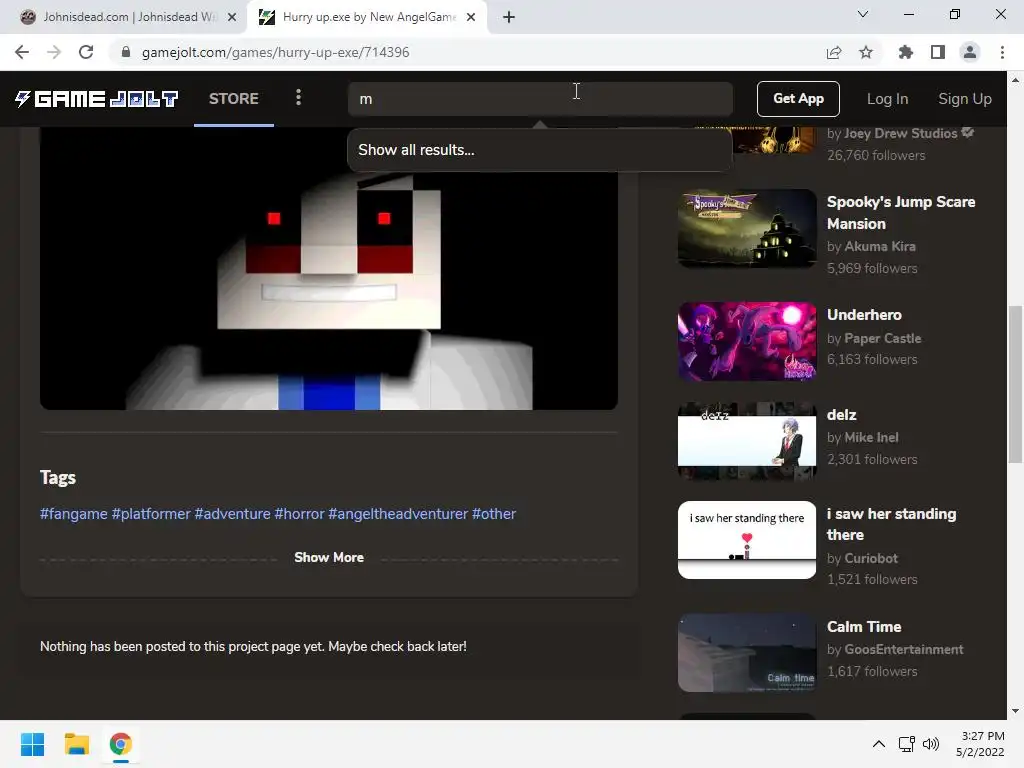The height and width of the screenshot is (768, 1024).
Task: Open the Calm Time title link
Action: click(864, 627)
